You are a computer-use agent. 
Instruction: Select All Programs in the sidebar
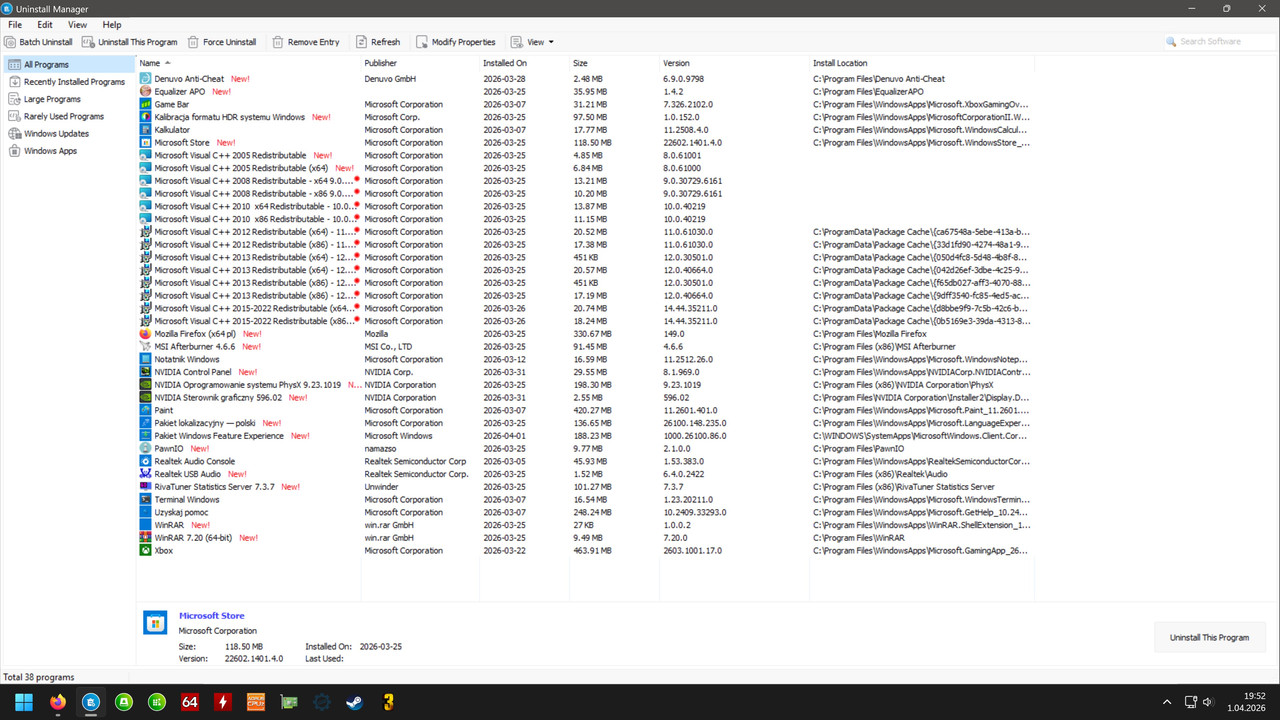tap(68, 64)
